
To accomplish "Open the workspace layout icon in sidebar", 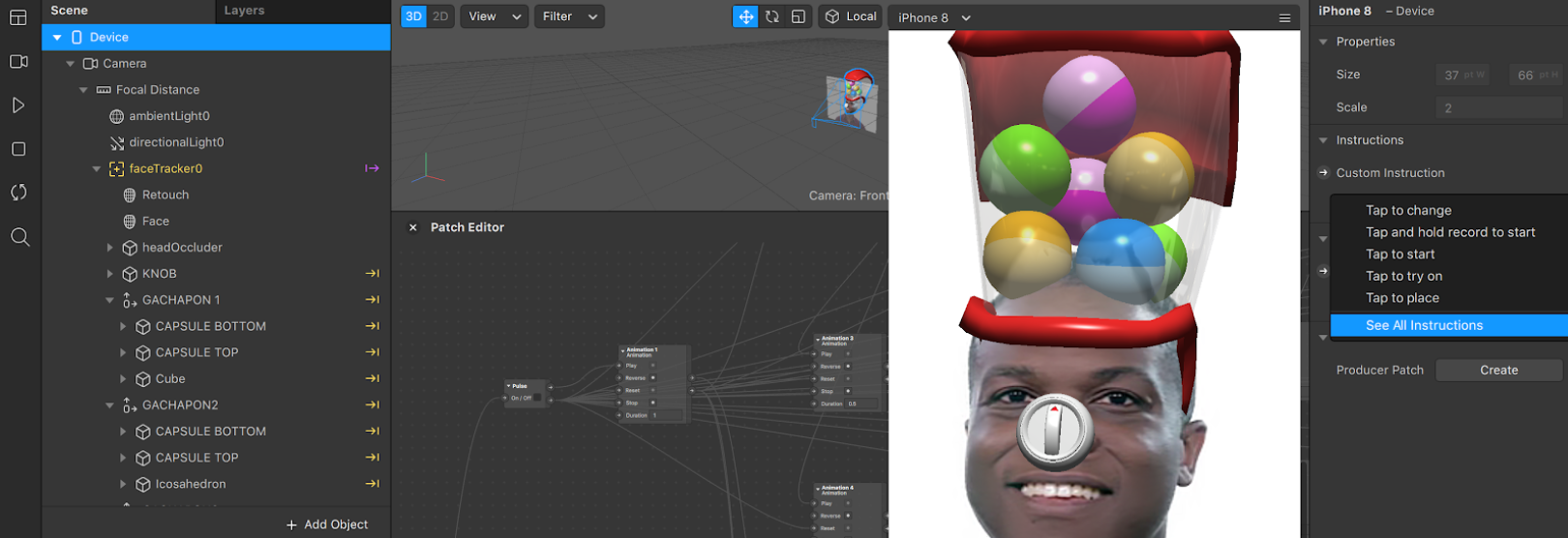I will coord(18,17).
